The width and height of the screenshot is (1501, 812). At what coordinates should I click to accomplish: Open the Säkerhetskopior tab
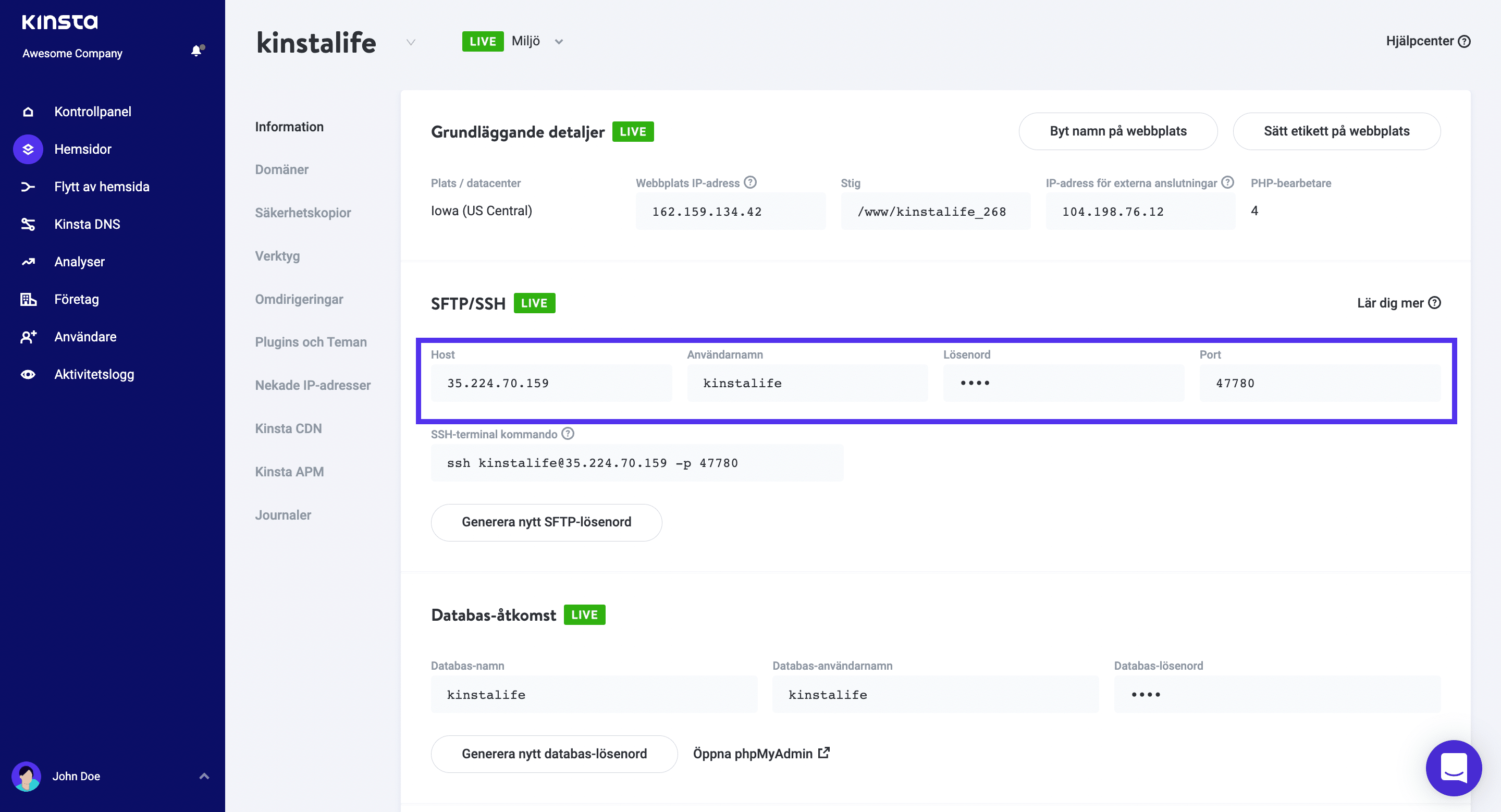303,213
